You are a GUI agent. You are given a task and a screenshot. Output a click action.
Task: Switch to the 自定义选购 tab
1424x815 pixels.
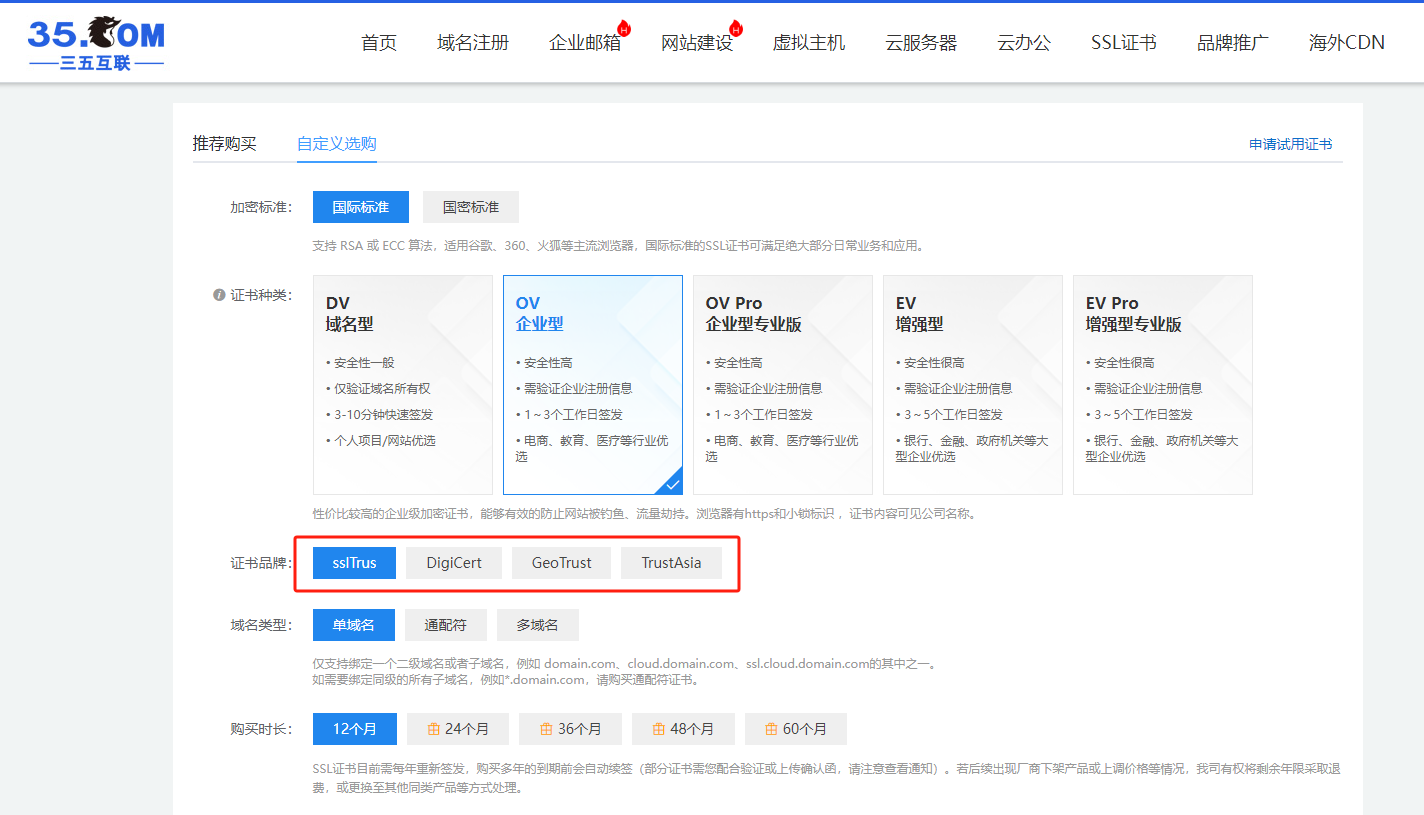coord(337,144)
